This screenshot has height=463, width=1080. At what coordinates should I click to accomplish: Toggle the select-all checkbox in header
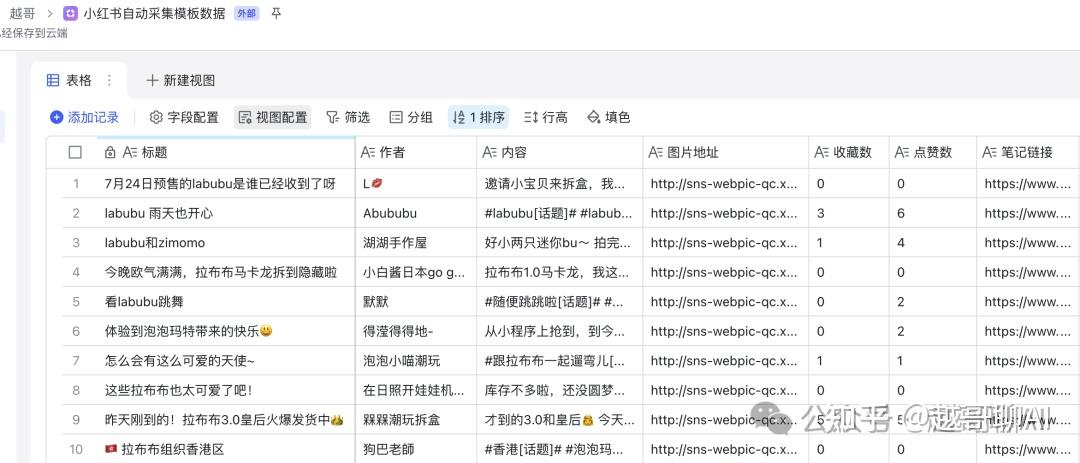75,152
